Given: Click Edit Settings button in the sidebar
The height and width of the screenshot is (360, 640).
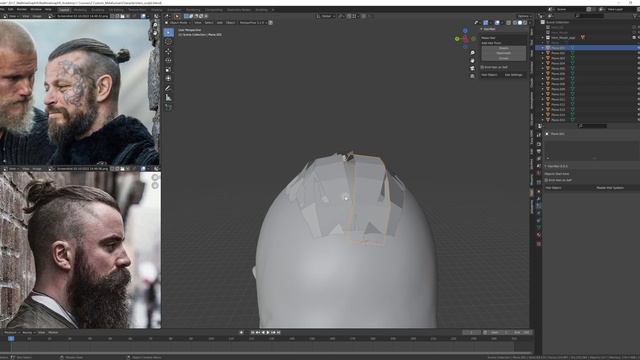Looking at the screenshot, I should 513,75.
